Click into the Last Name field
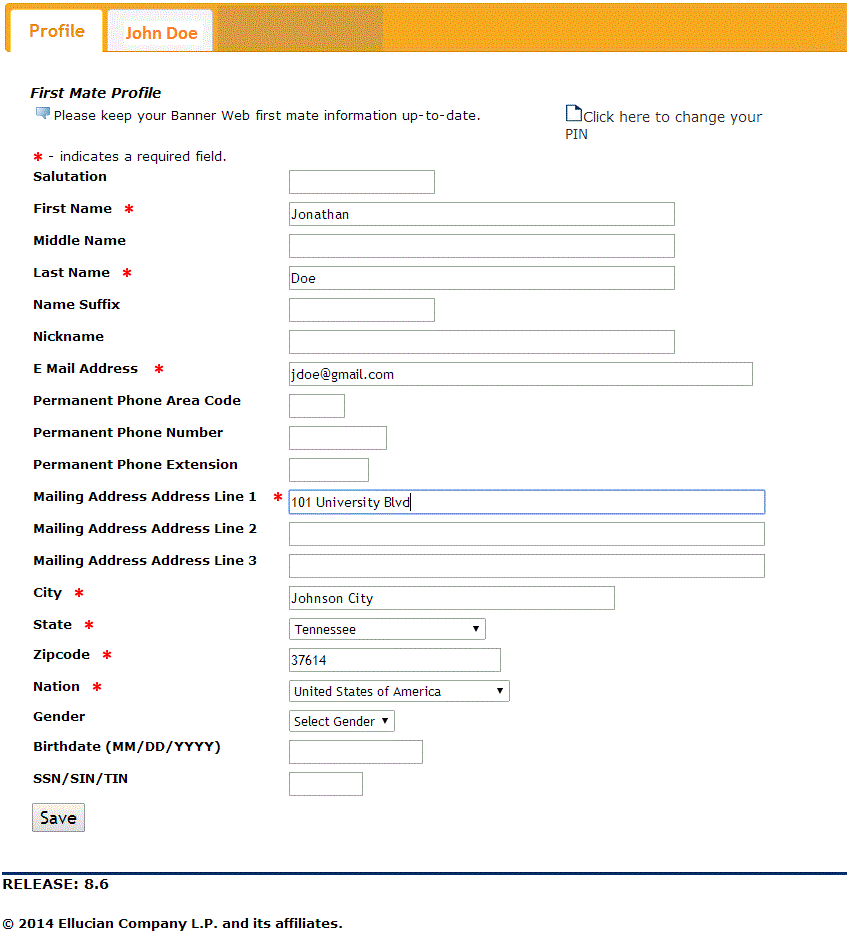847x944 pixels. [x=481, y=278]
